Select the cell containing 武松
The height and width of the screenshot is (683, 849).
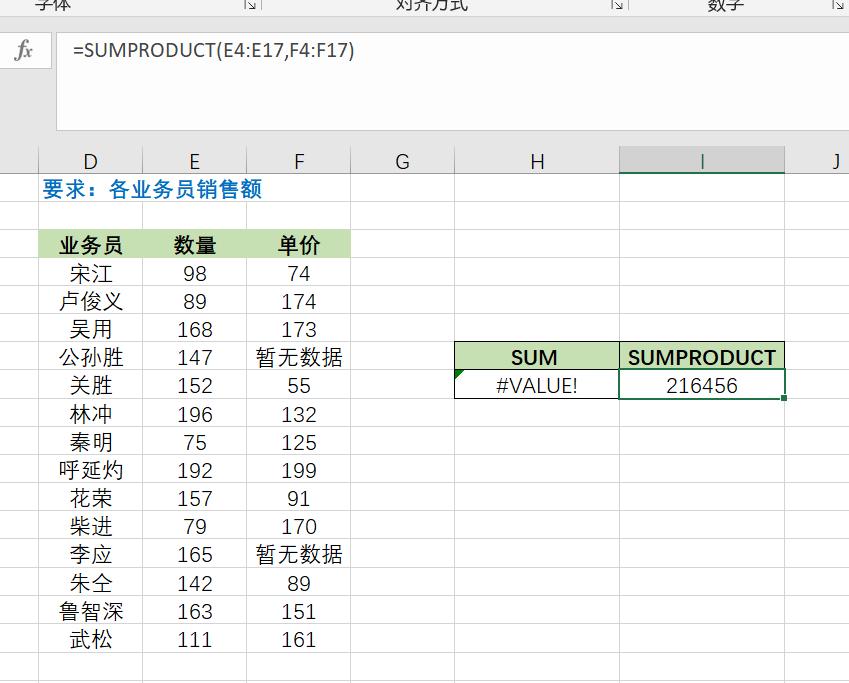pyautogui.click(x=90, y=640)
